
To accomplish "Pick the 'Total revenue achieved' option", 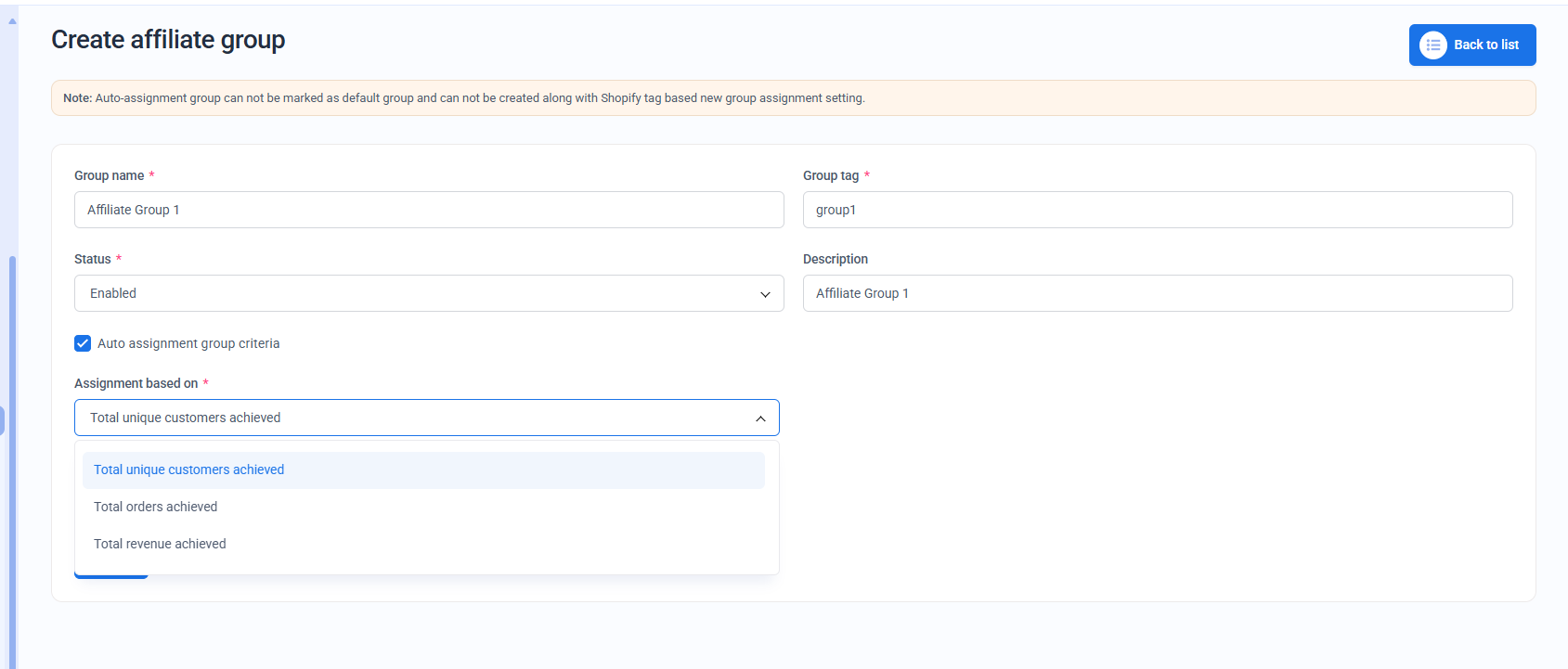I will [160, 544].
